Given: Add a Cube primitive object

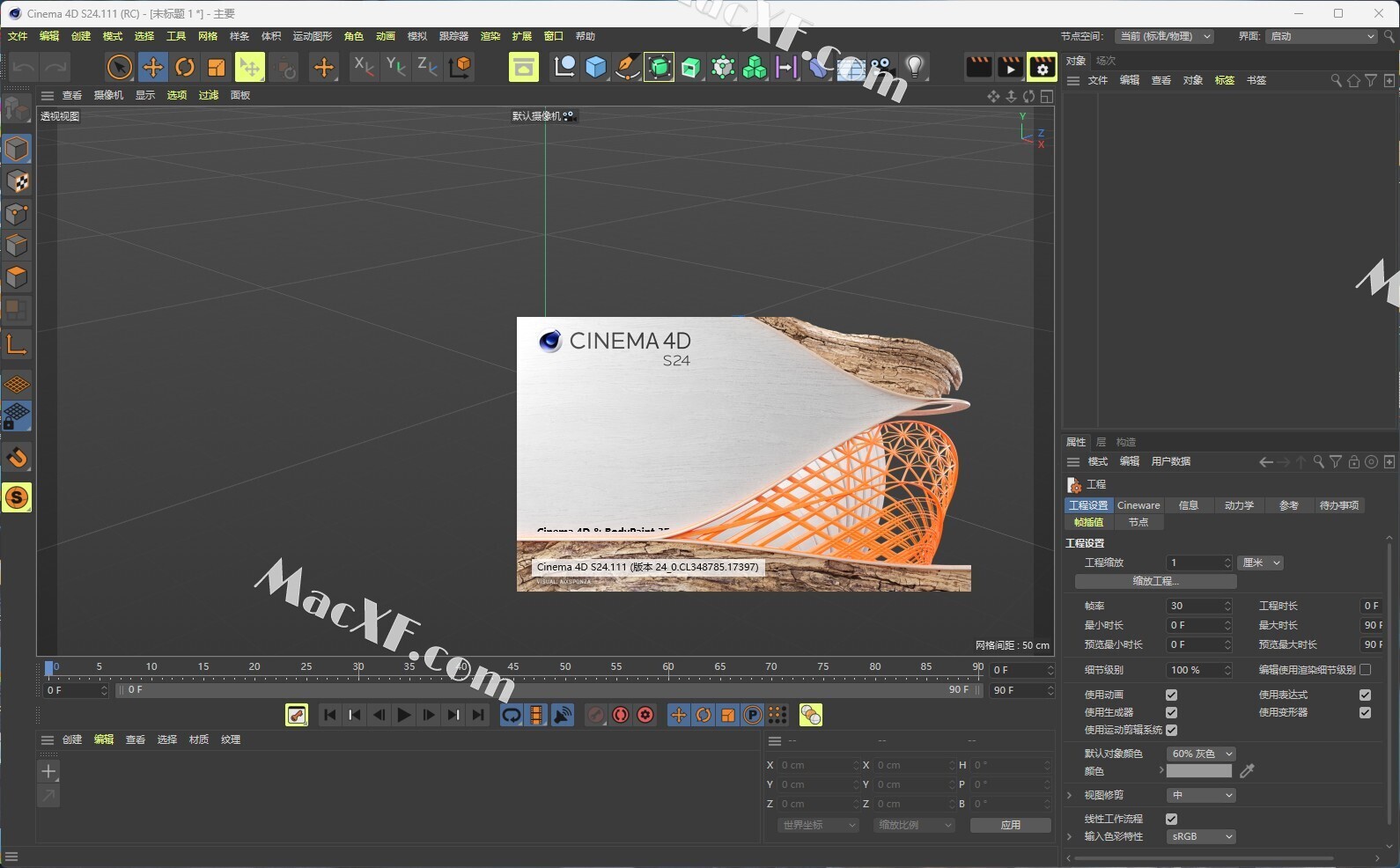Looking at the screenshot, I should pyautogui.click(x=596, y=68).
